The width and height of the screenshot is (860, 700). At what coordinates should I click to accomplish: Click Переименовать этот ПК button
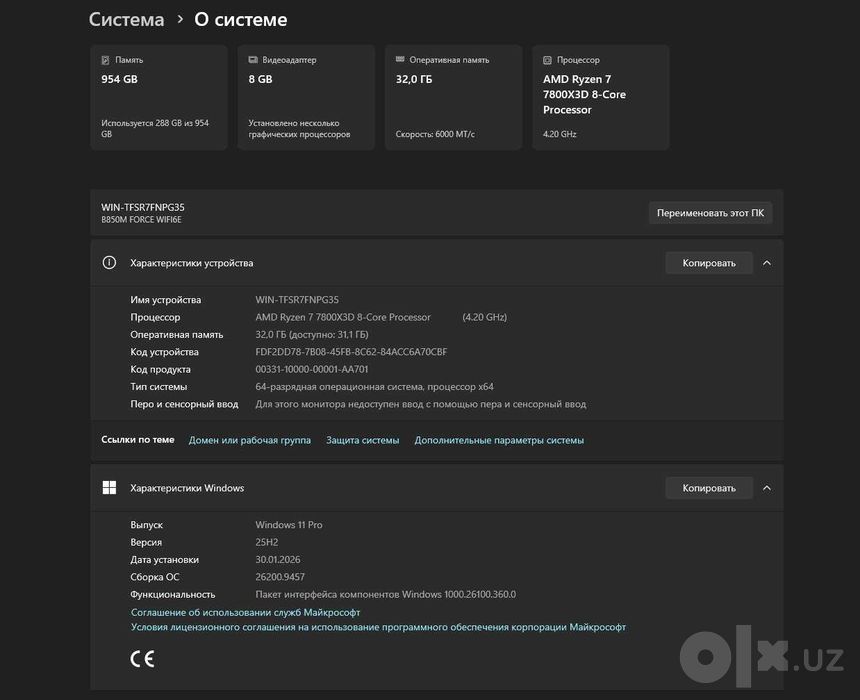click(710, 213)
